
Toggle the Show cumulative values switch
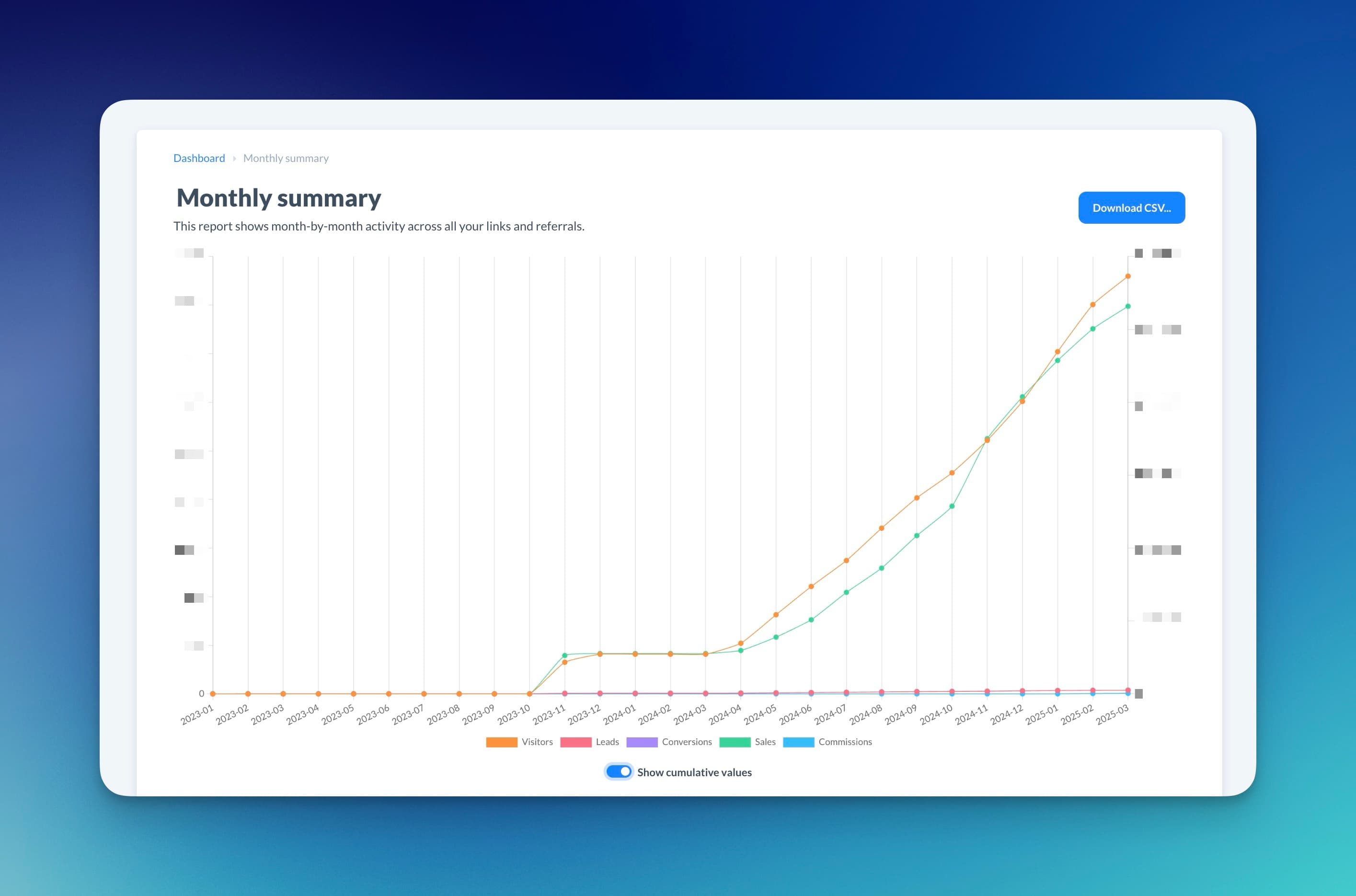click(619, 771)
